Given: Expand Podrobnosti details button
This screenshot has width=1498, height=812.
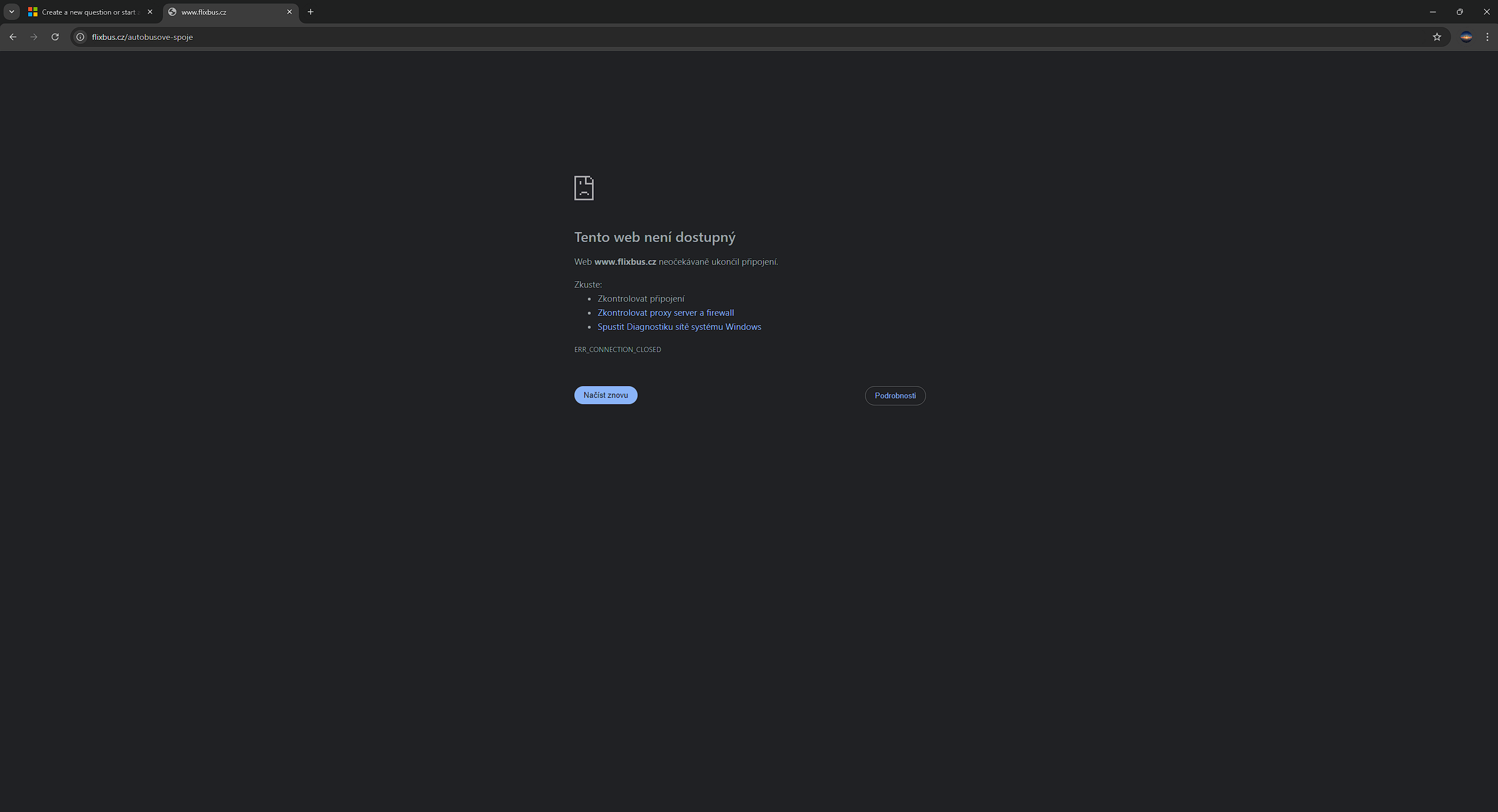Looking at the screenshot, I should pos(895,395).
